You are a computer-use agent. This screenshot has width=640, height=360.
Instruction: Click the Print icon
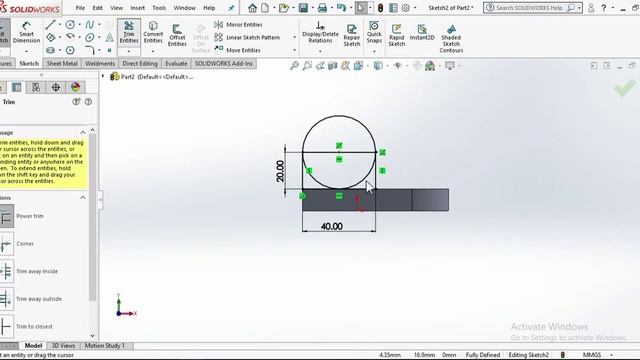322,8
